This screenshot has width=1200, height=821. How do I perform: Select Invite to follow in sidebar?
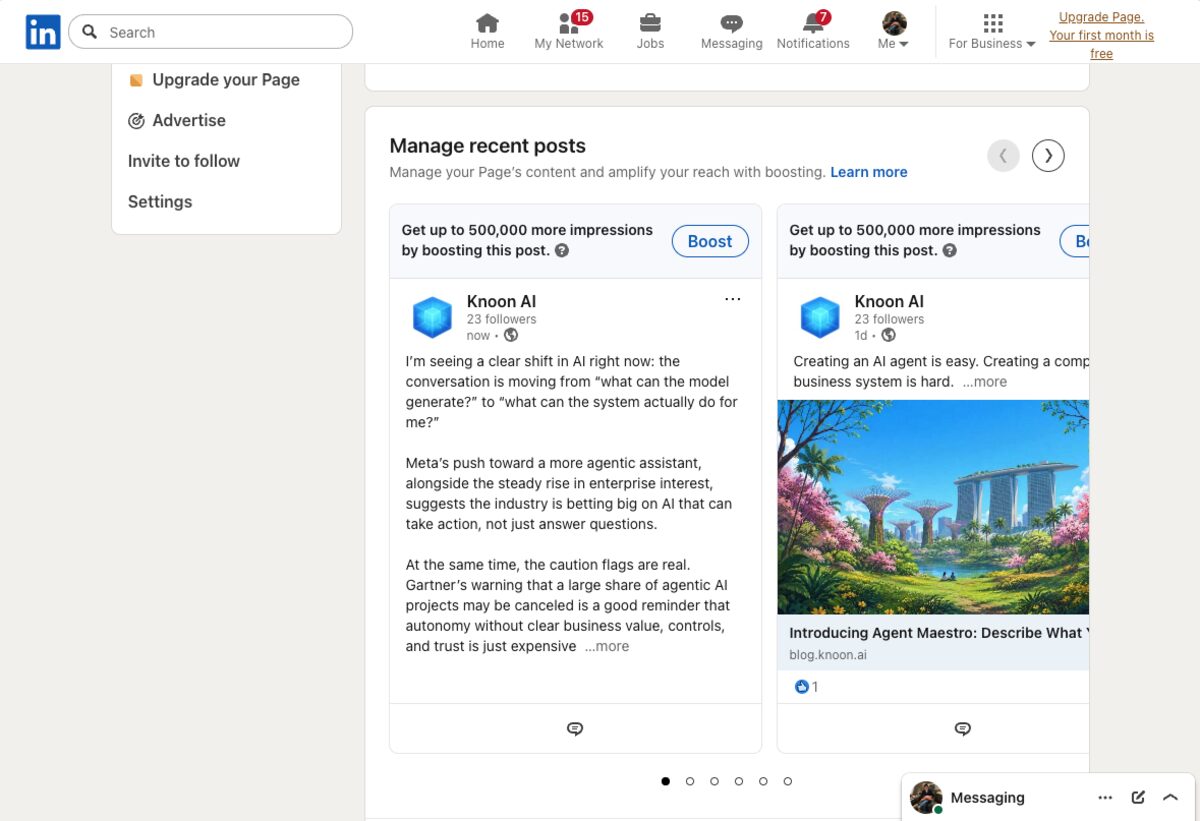(x=184, y=161)
